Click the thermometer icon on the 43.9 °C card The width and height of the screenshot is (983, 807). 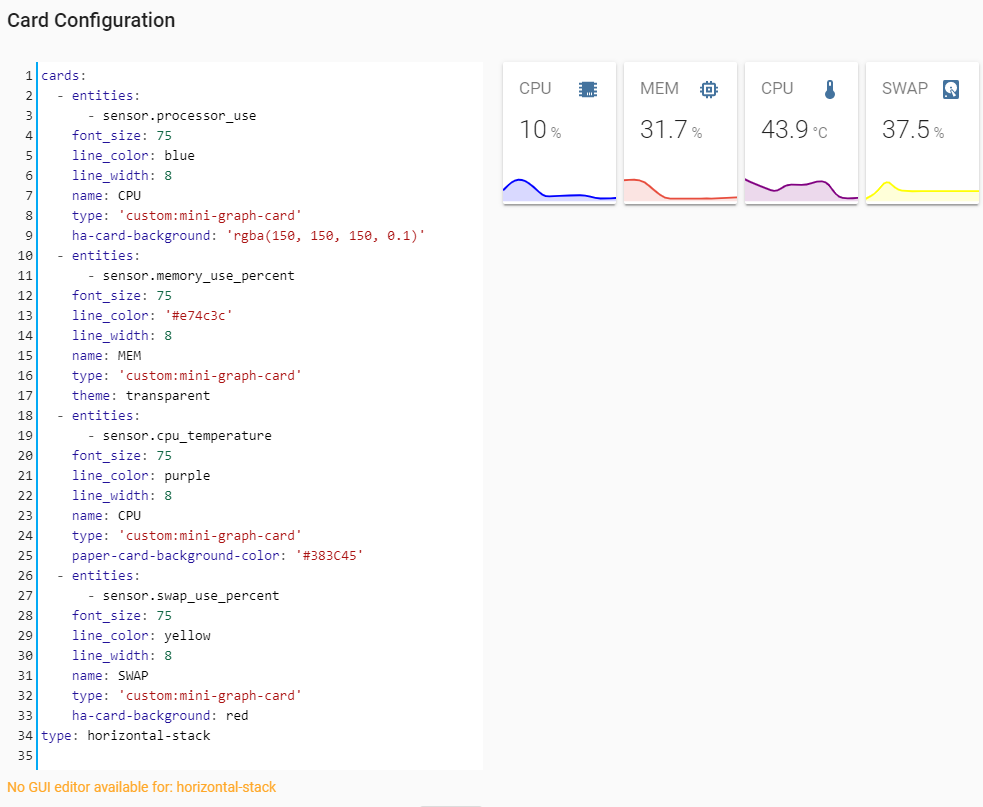click(830, 88)
